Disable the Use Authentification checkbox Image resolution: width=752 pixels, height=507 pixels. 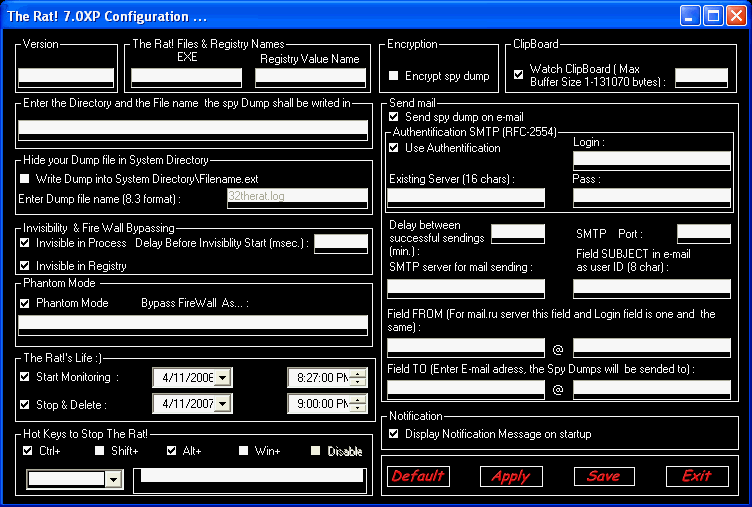coord(394,148)
